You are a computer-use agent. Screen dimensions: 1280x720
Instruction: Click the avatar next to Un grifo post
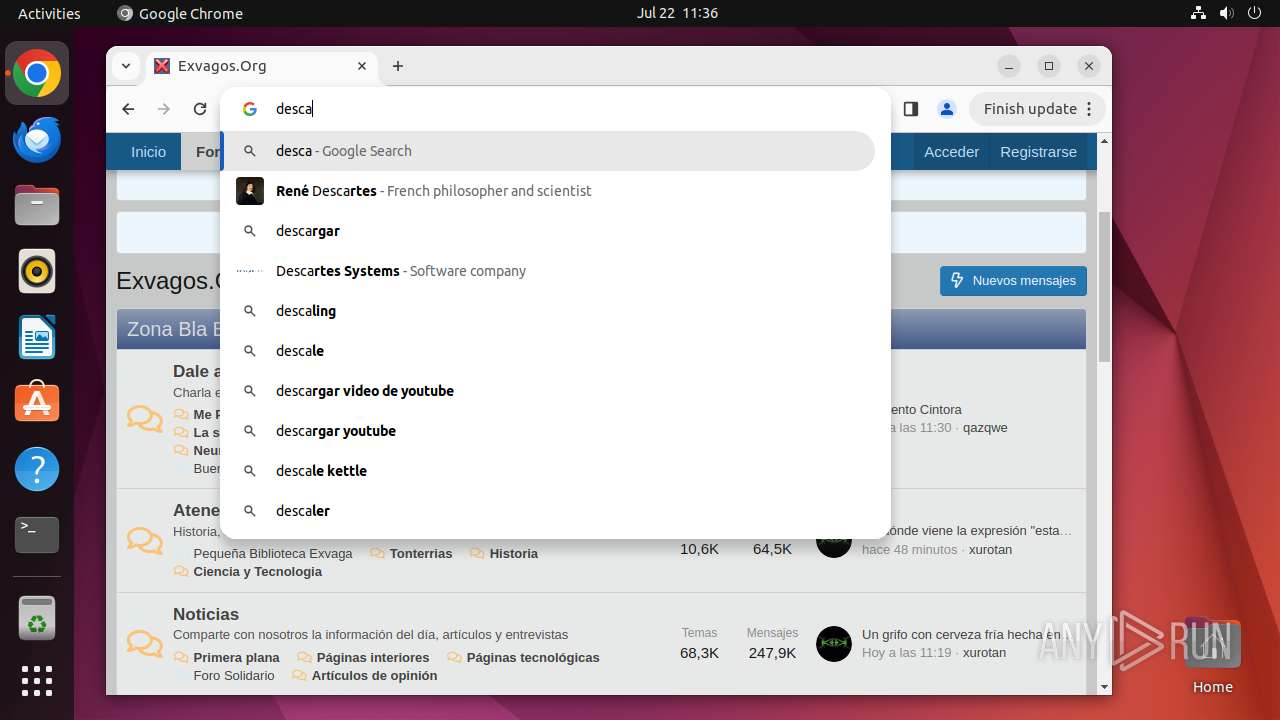[834, 644]
